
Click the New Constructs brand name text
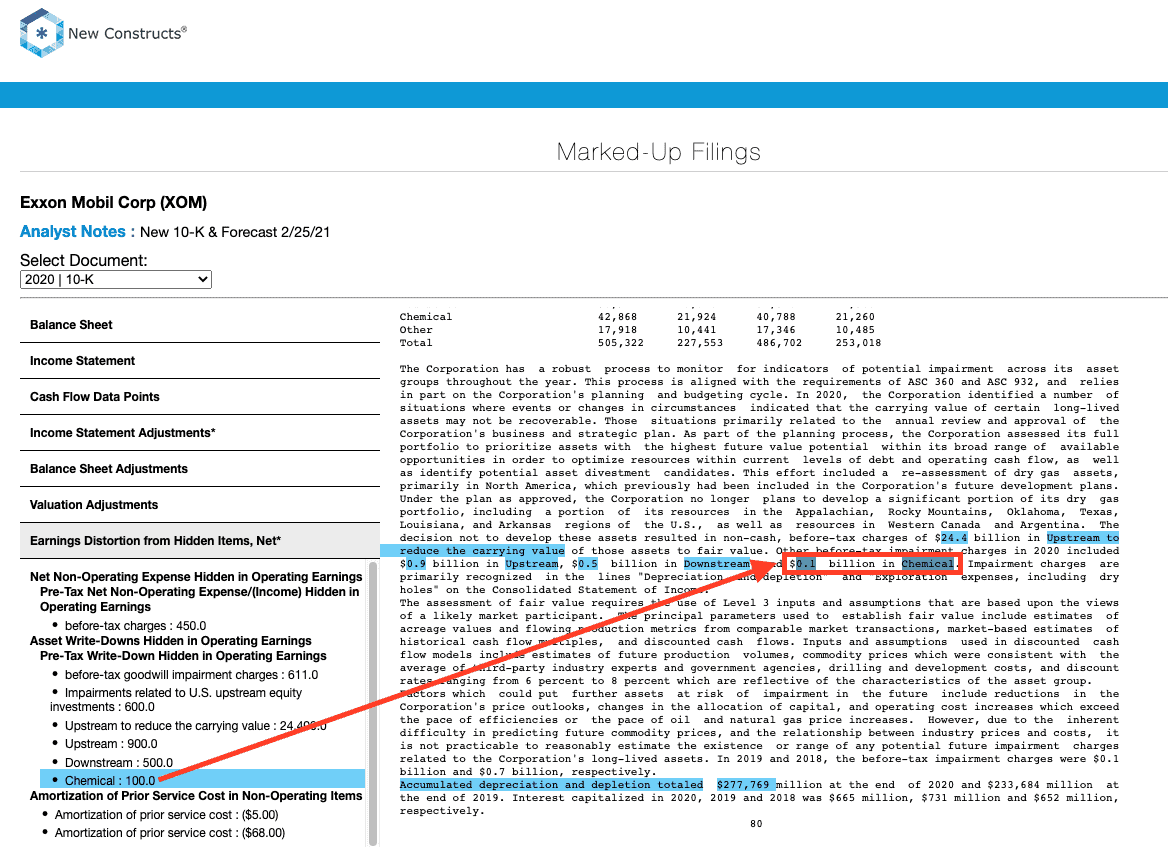(x=127, y=34)
